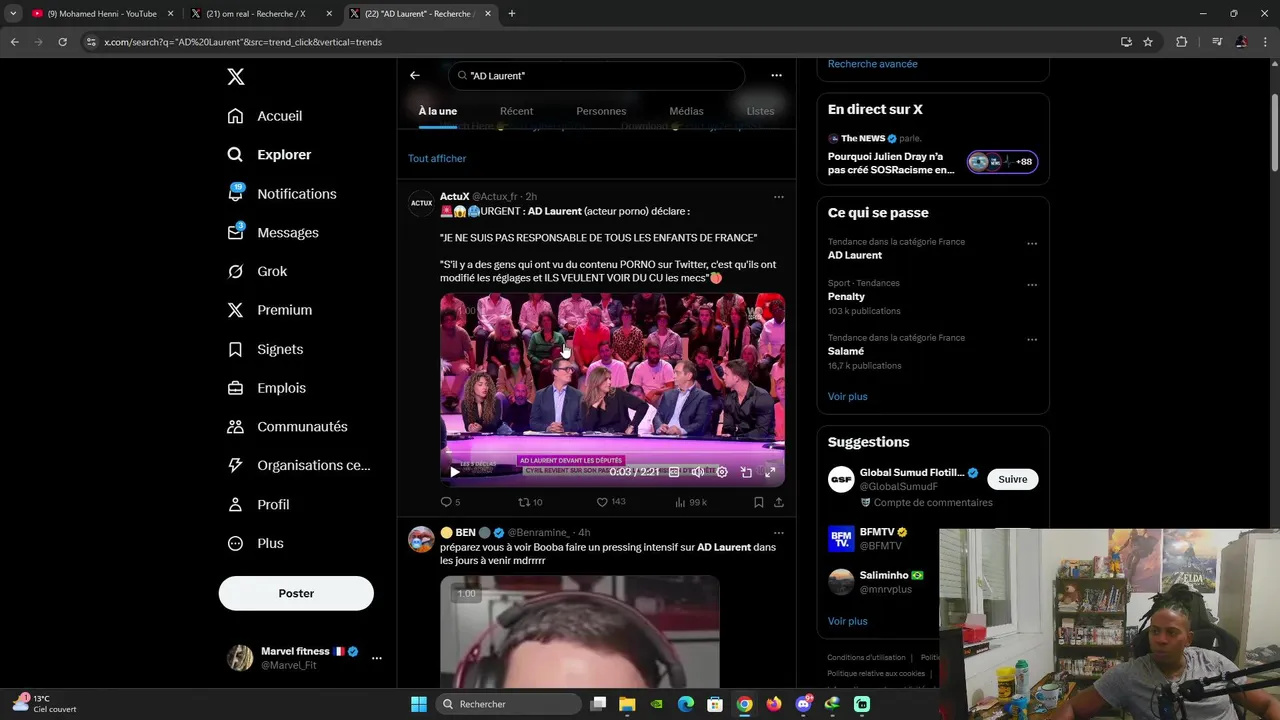Reply to the ActuX tweet
The width and height of the screenshot is (1280, 720).
tap(450, 502)
